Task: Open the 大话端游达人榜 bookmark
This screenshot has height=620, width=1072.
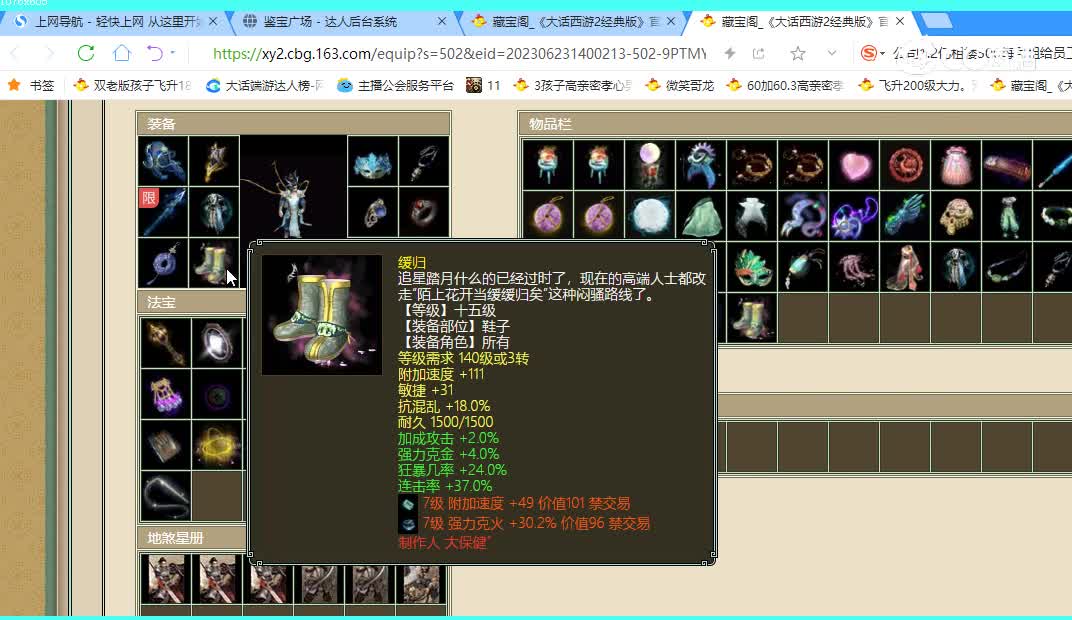Action: pos(264,85)
